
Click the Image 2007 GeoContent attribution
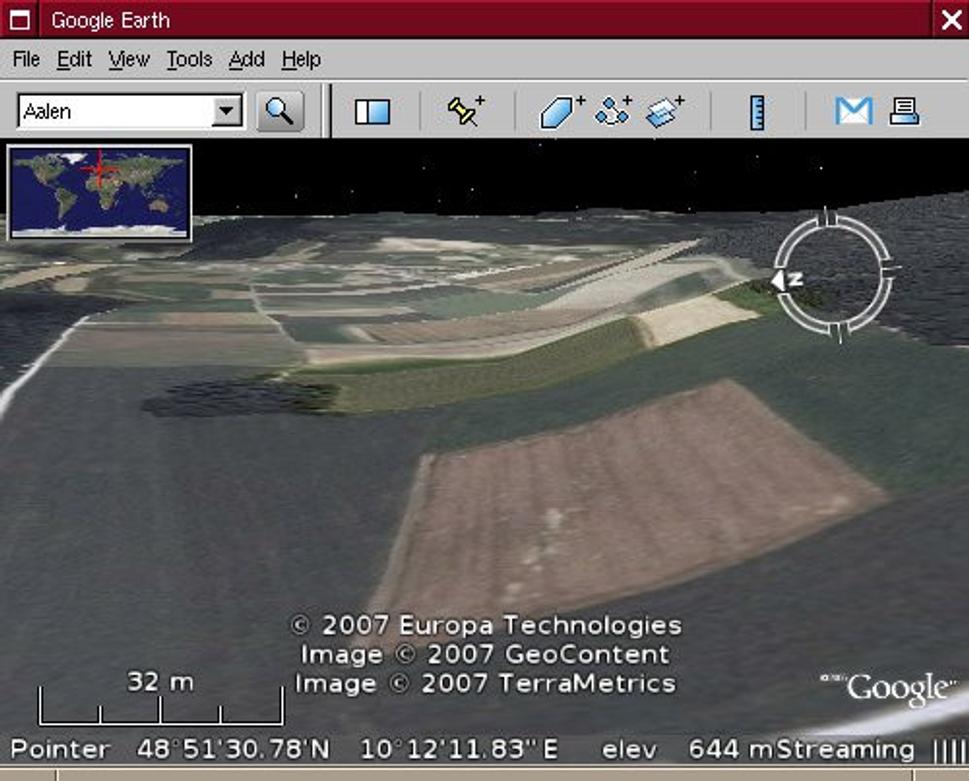[x=485, y=654]
